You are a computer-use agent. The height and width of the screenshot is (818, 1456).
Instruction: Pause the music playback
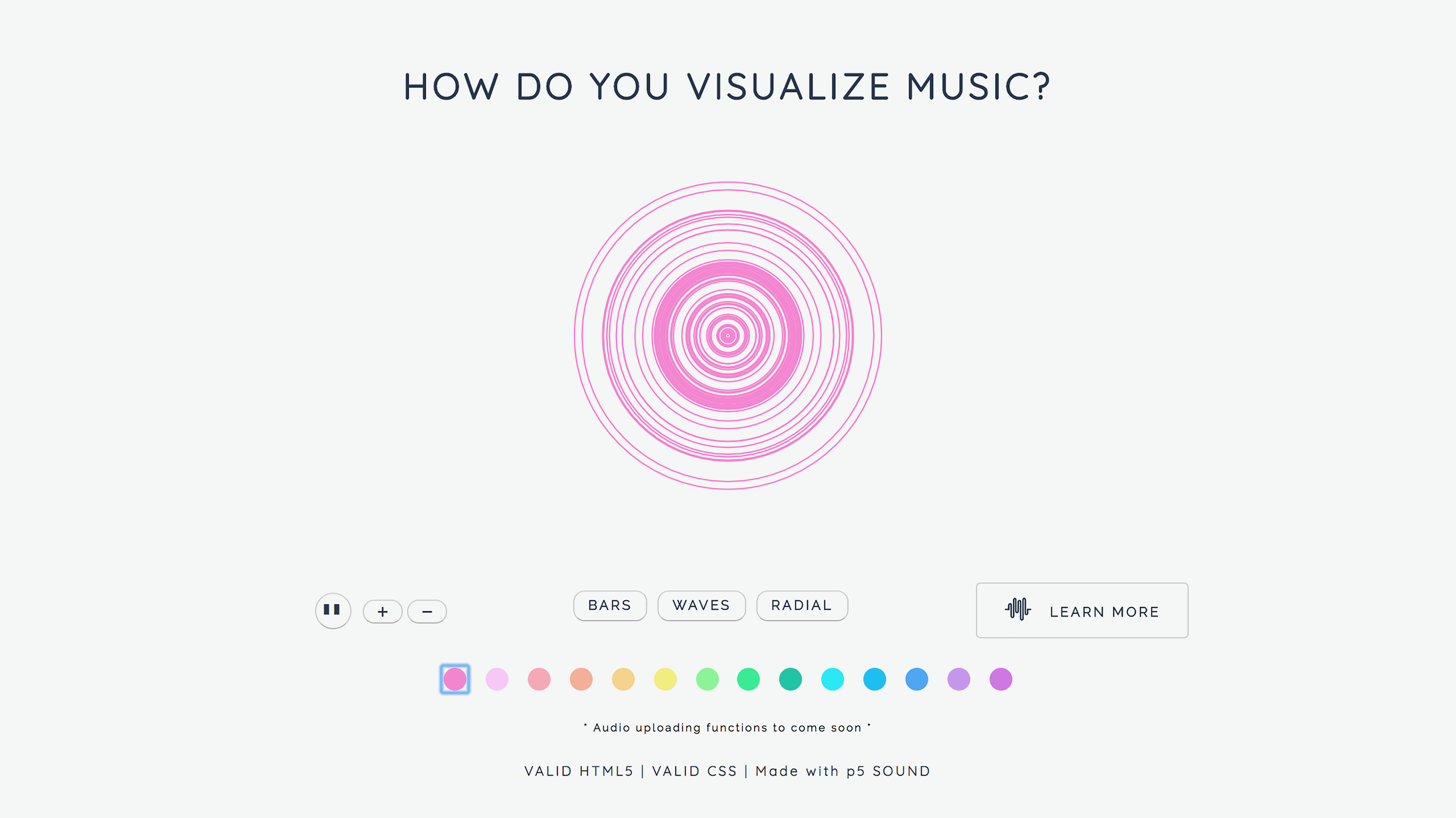(x=333, y=610)
